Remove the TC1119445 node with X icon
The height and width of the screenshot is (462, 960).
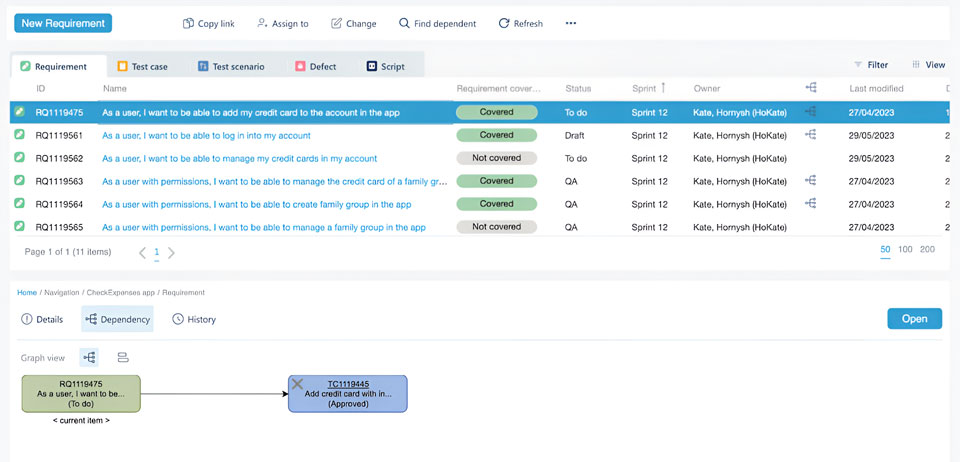pos(297,384)
